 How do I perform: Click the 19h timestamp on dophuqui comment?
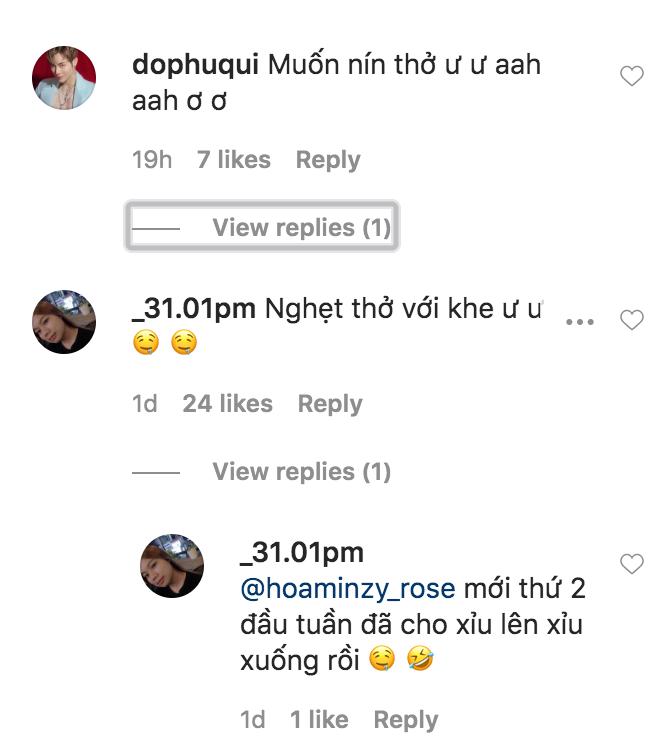pyautogui.click(x=152, y=159)
